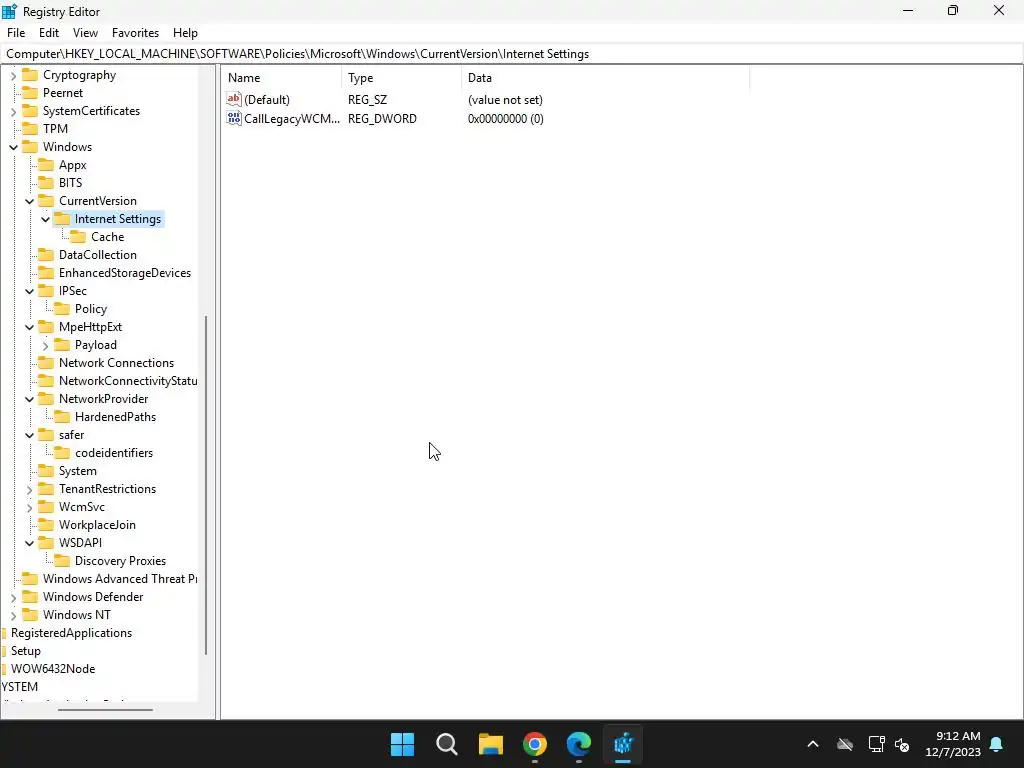Open the notification bell
1024x768 pixels.
[x=997, y=744]
